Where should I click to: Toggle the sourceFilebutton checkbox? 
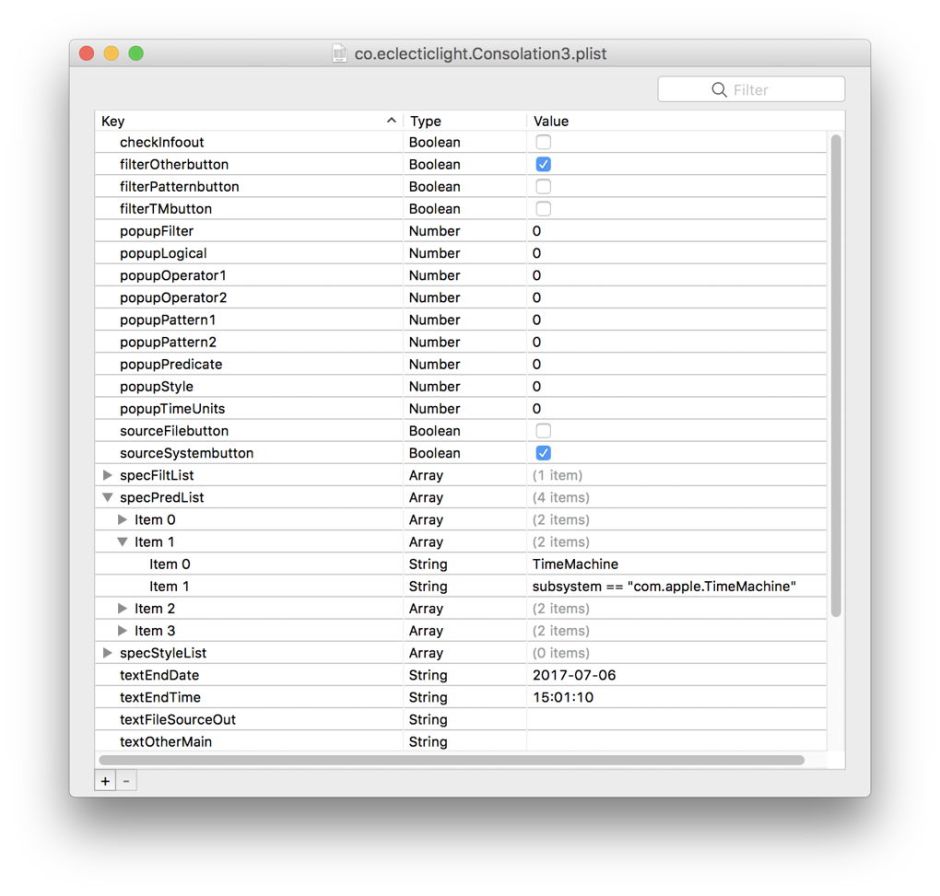(543, 430)
